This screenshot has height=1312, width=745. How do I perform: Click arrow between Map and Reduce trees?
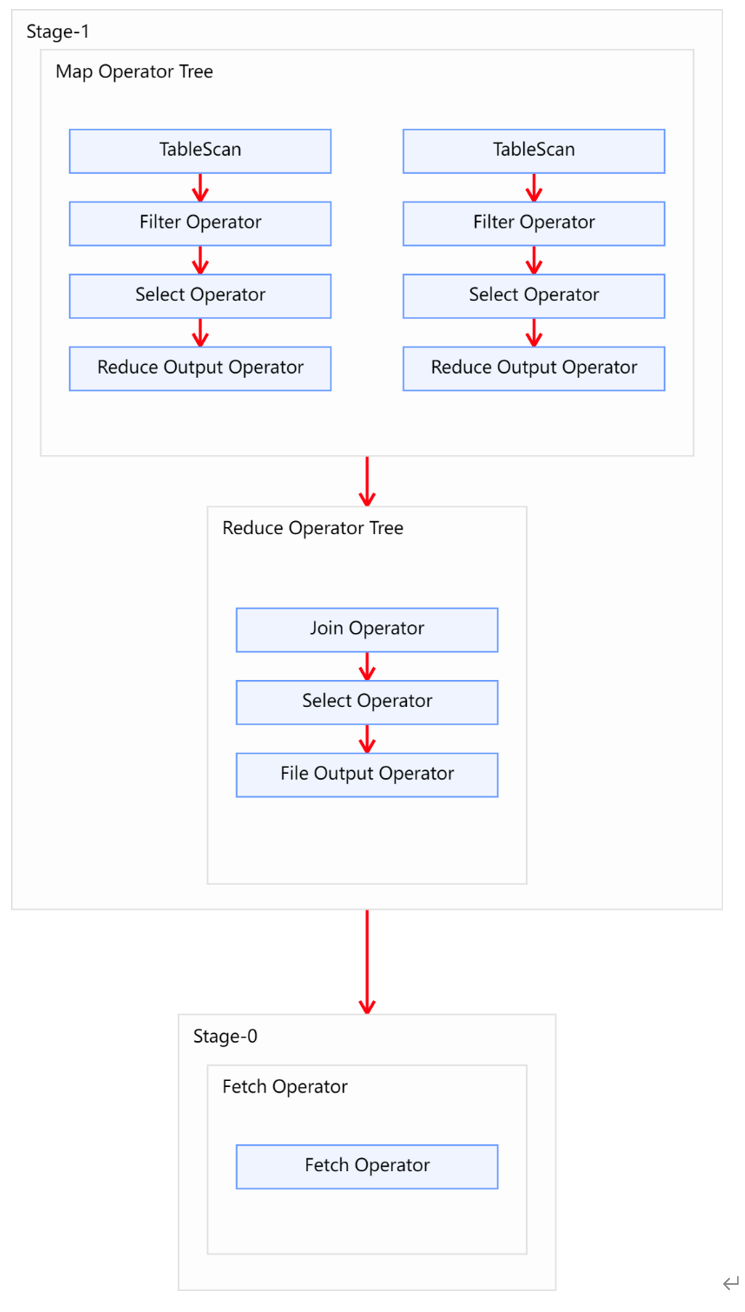(367, 481)
